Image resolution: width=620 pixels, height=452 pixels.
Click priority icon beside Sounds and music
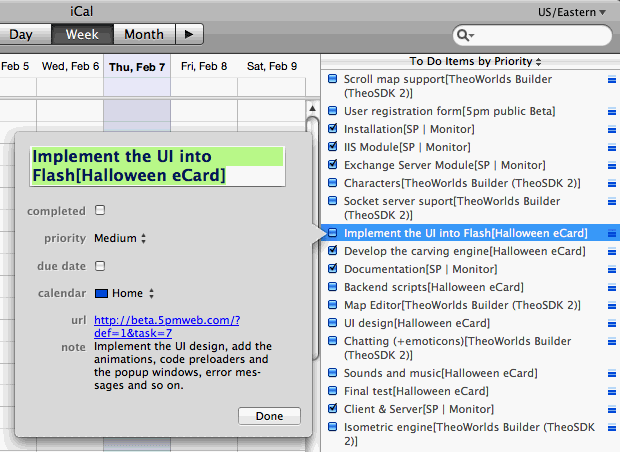[x=612, y=373]
